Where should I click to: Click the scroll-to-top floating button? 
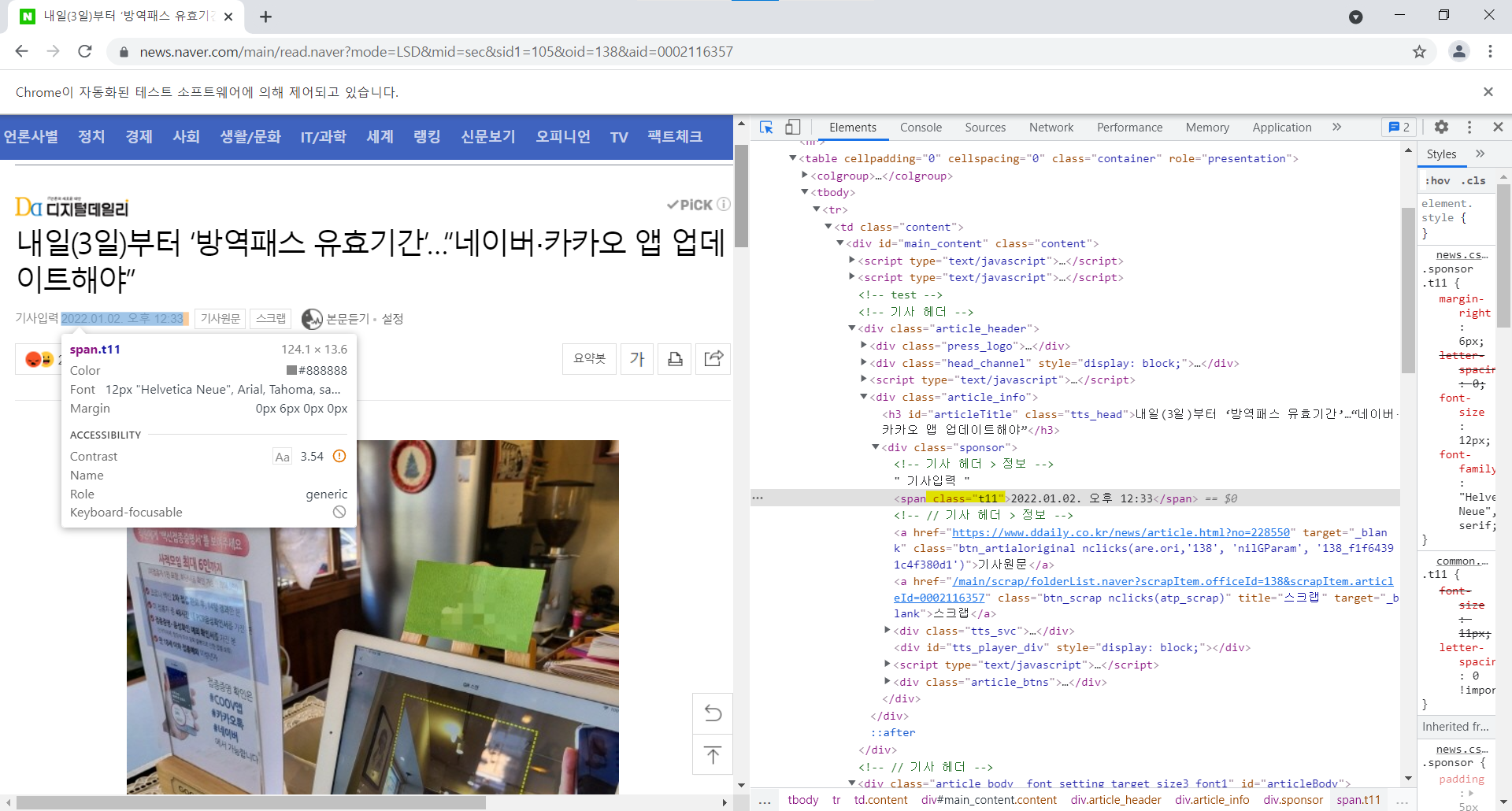coord(713,755)
